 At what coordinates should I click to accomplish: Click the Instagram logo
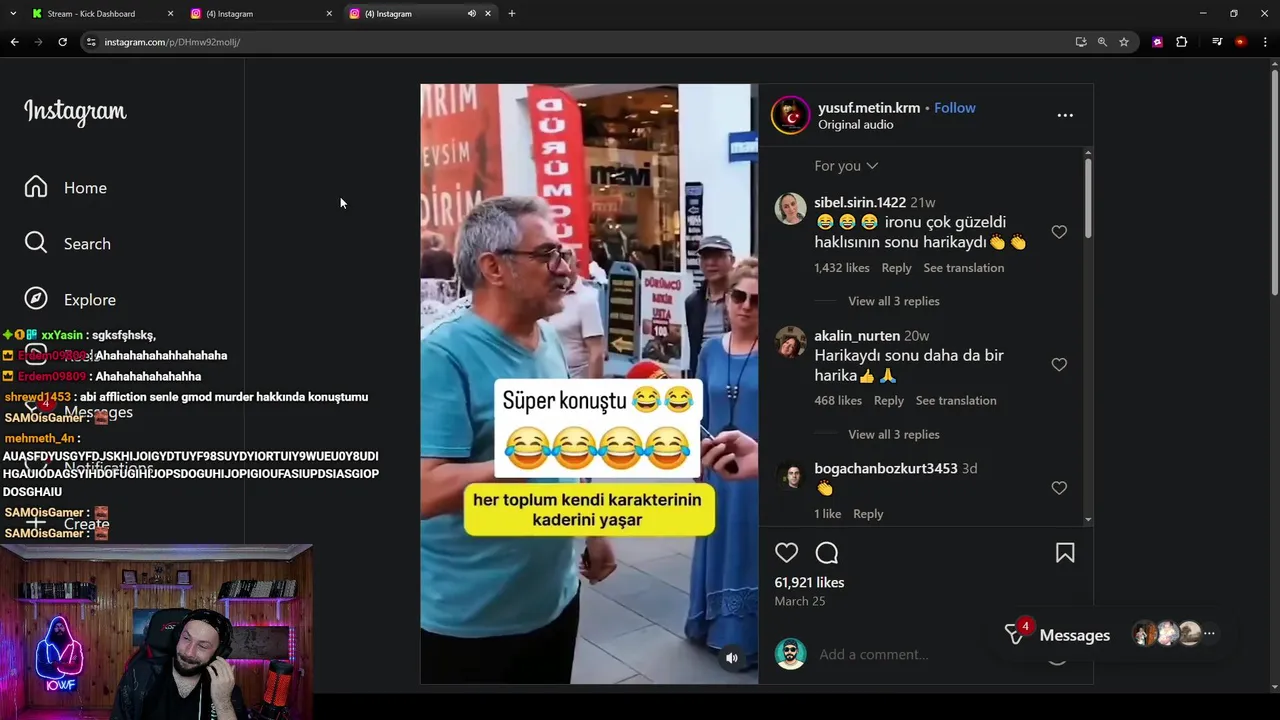pos(75,112)
